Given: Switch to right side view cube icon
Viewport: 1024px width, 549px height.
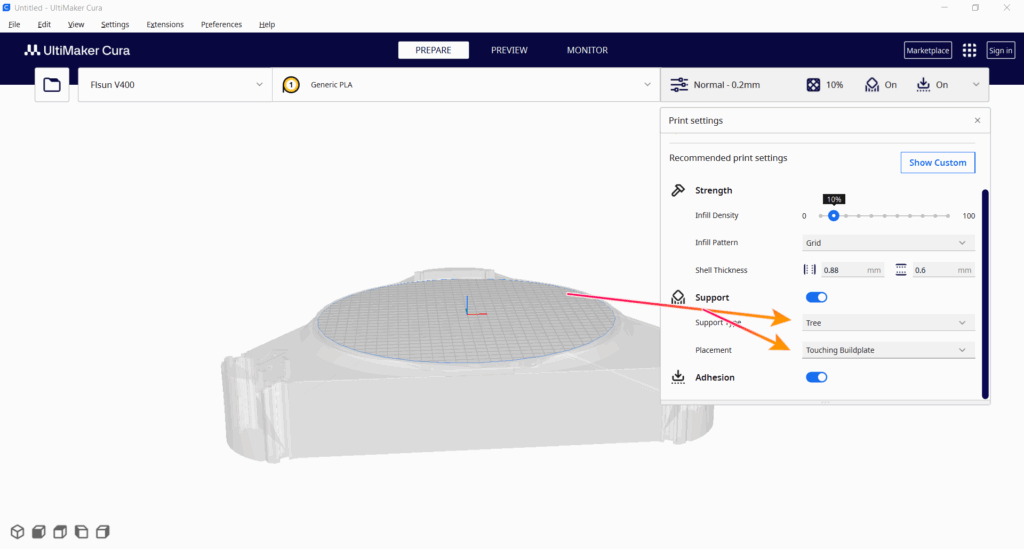Looking at the screenshot, I should [103, 531].
